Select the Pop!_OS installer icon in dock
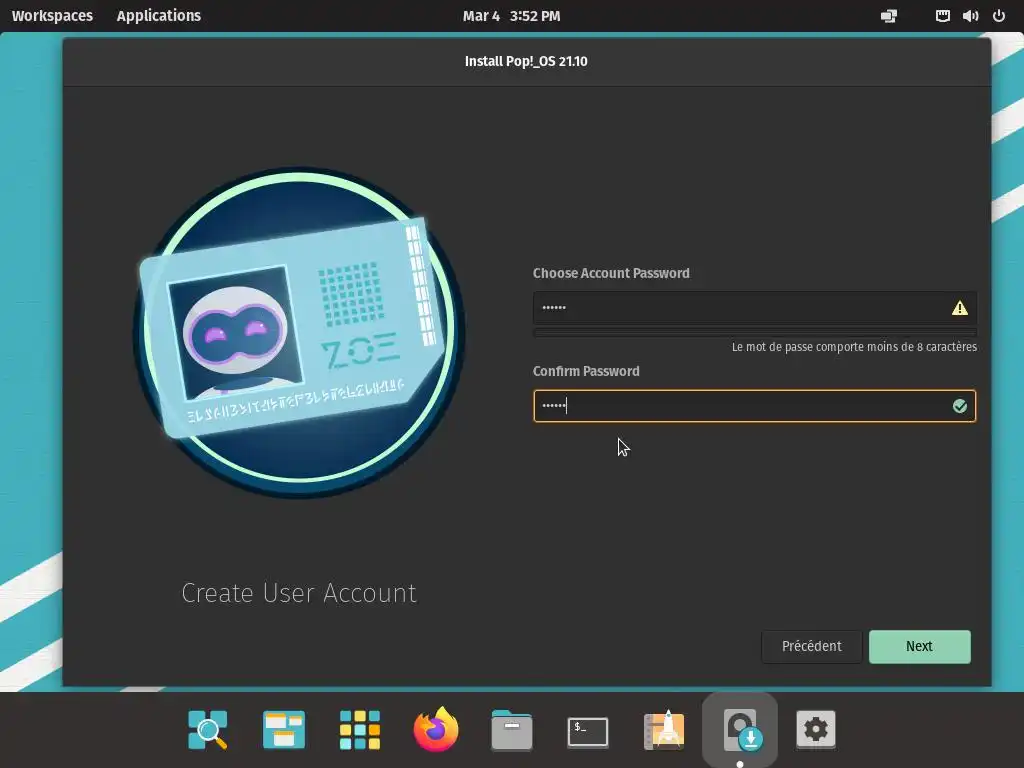1024x768 pixels. (740, 729)
